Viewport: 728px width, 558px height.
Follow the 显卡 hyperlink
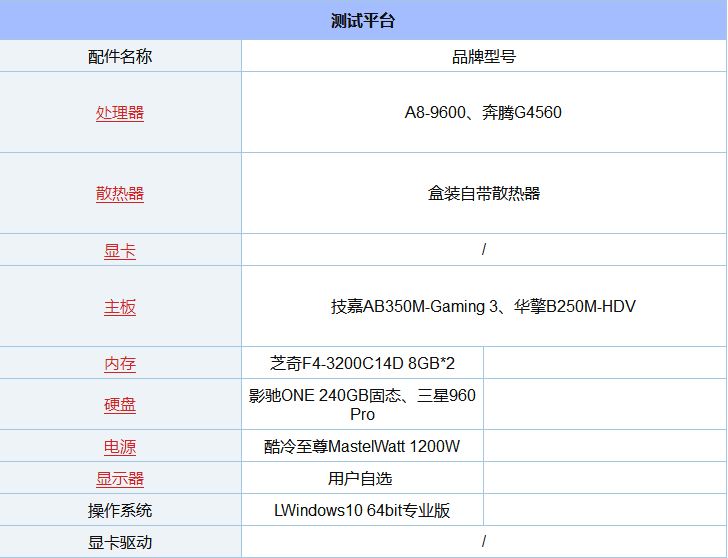(120, 251)
